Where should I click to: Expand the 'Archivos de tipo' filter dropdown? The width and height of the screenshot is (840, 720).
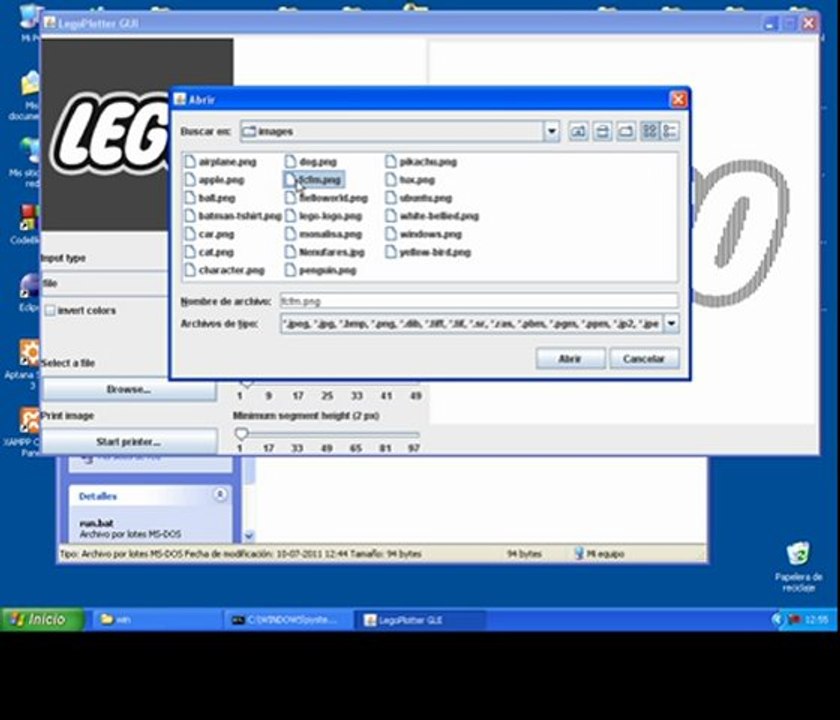pos(671,324)
